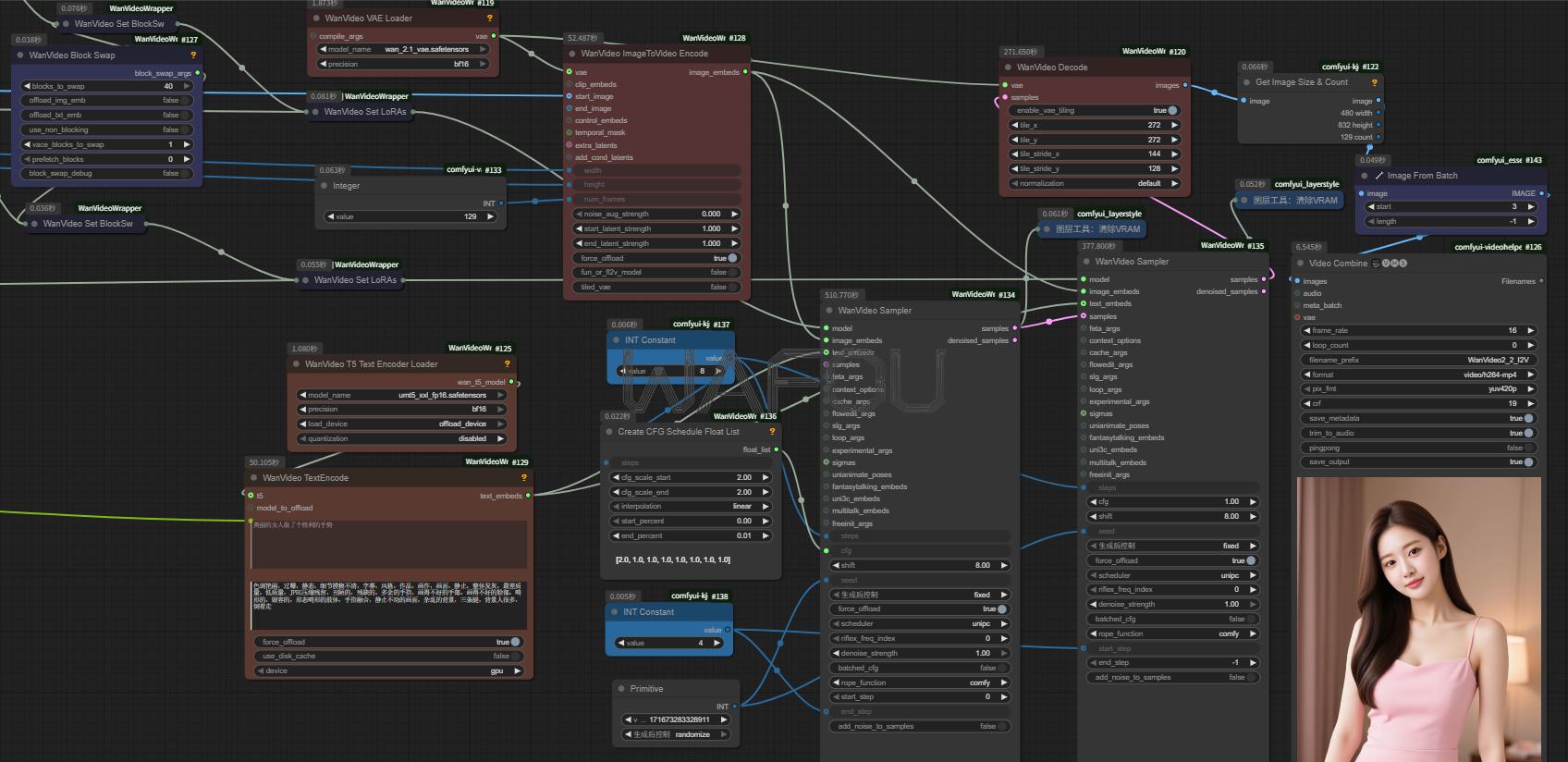
Task: Collapse WanVideo ImageToVideo Encode node dot
Action: pos(573,54)
